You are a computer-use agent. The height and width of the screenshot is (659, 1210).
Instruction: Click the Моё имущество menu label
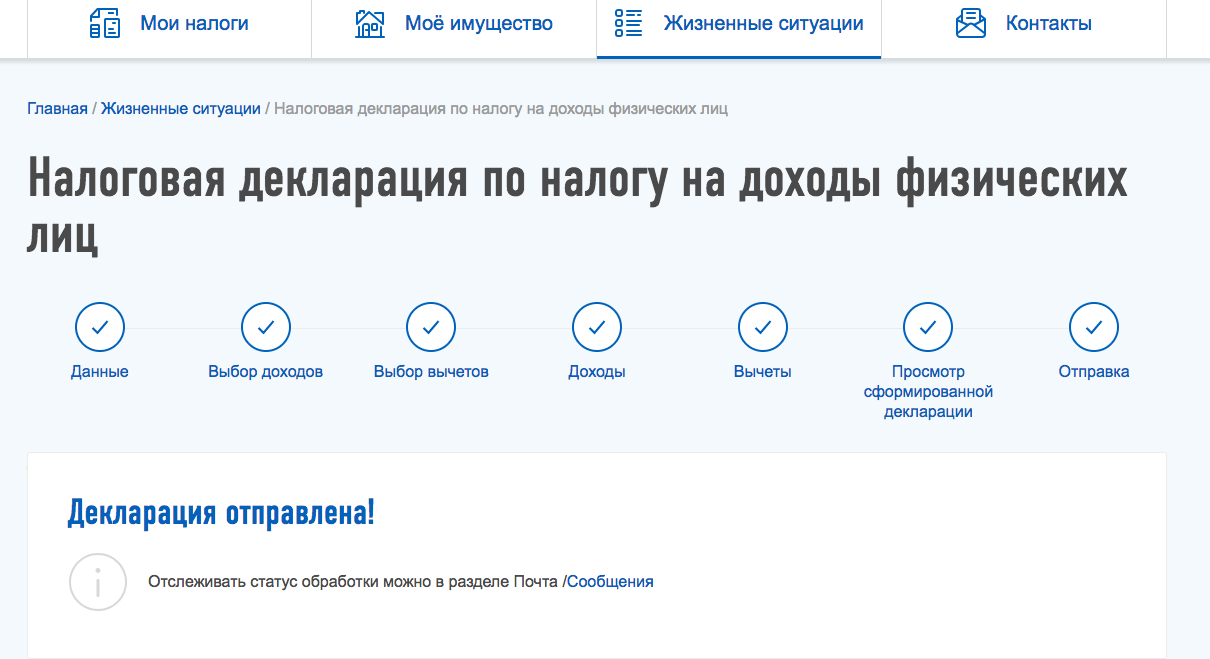point(478,23)
